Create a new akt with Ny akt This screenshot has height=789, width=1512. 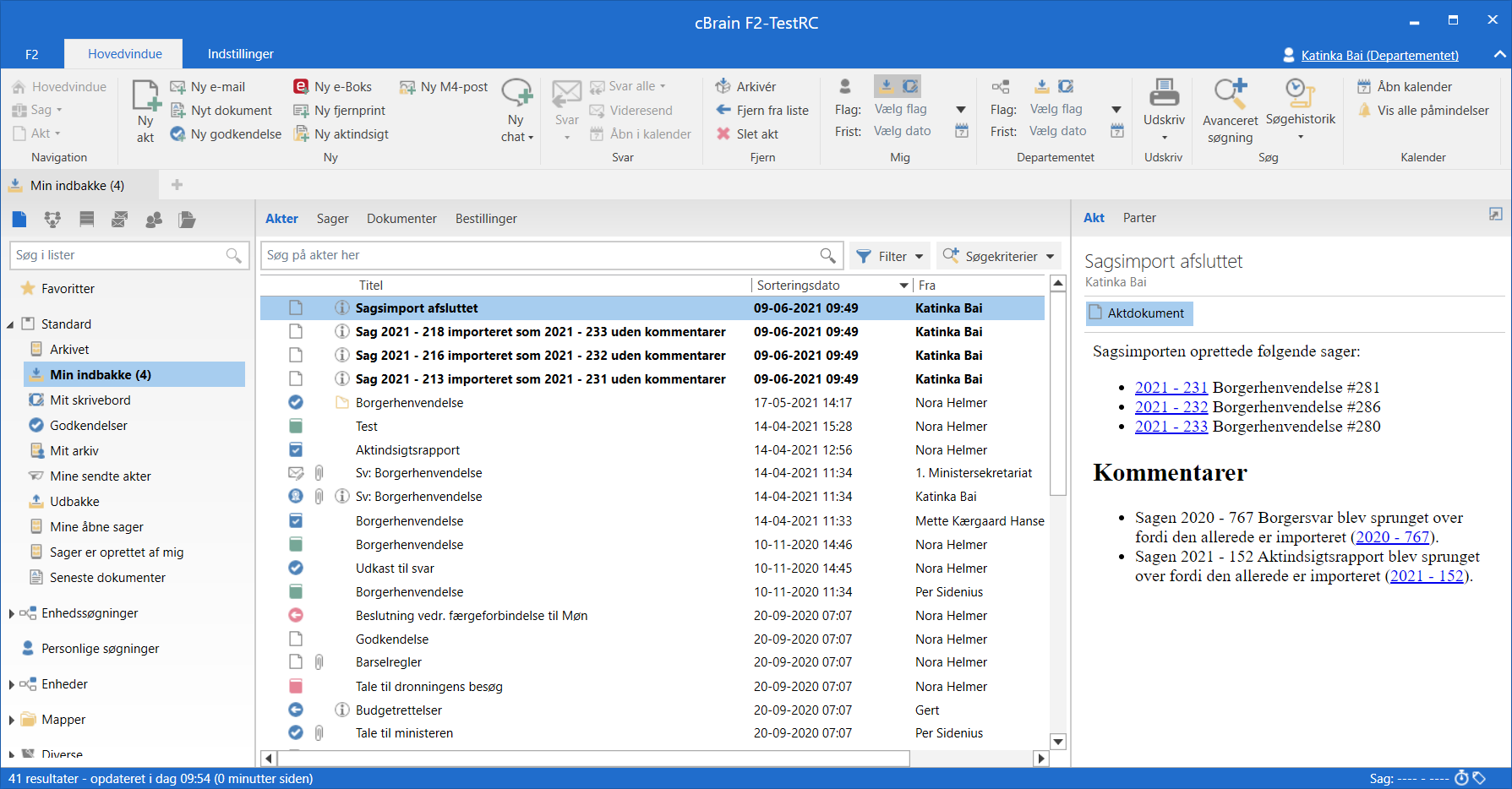(x=145, y=112)
